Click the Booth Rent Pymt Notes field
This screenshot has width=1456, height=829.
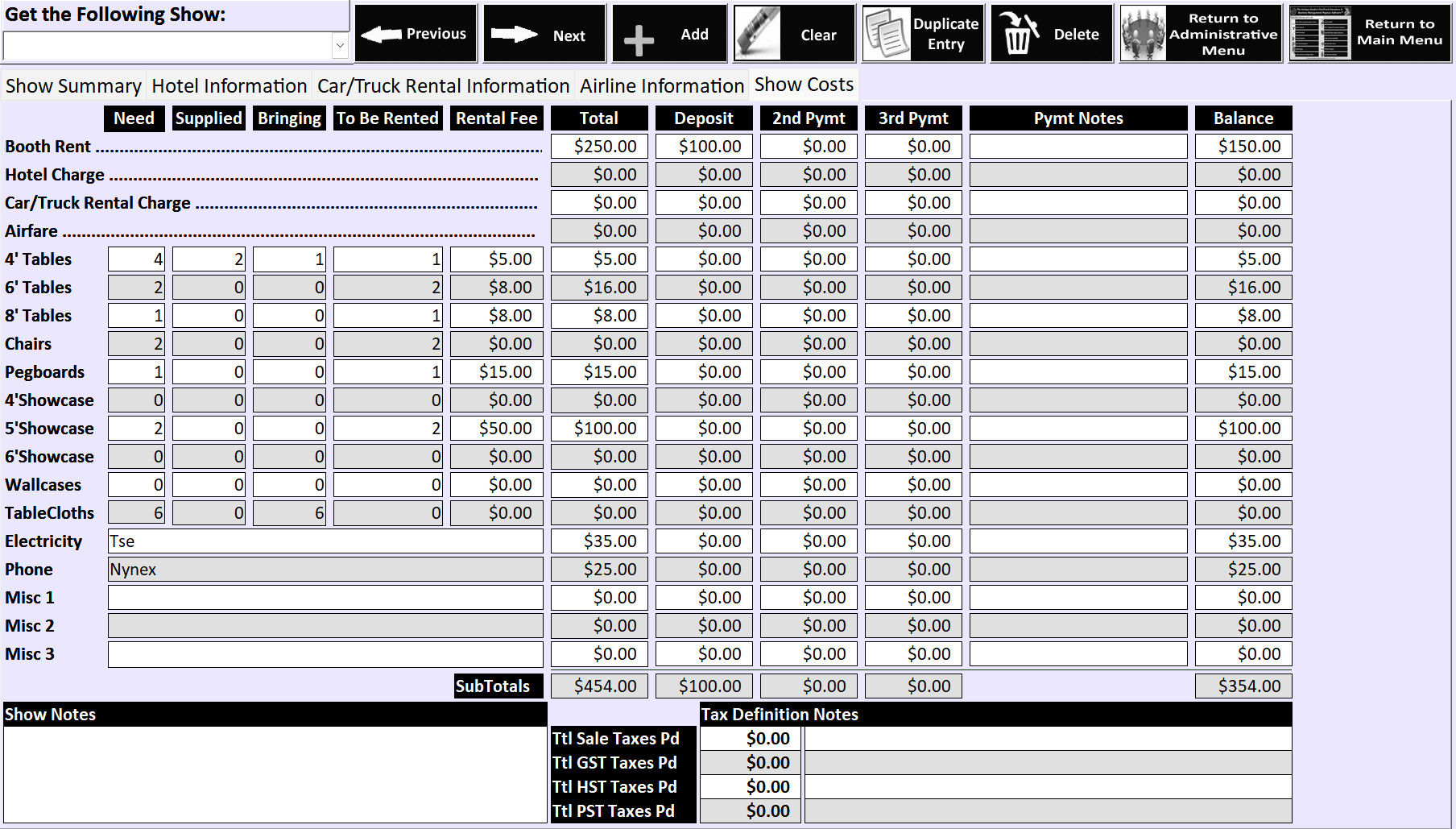(x=1078, y=147)
